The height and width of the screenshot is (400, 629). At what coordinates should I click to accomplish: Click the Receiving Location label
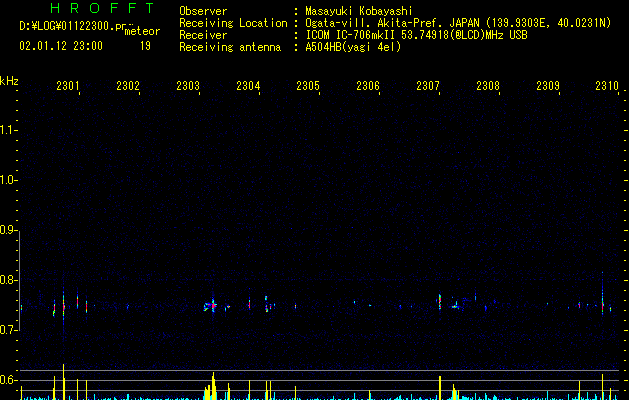tap(233, 23)
